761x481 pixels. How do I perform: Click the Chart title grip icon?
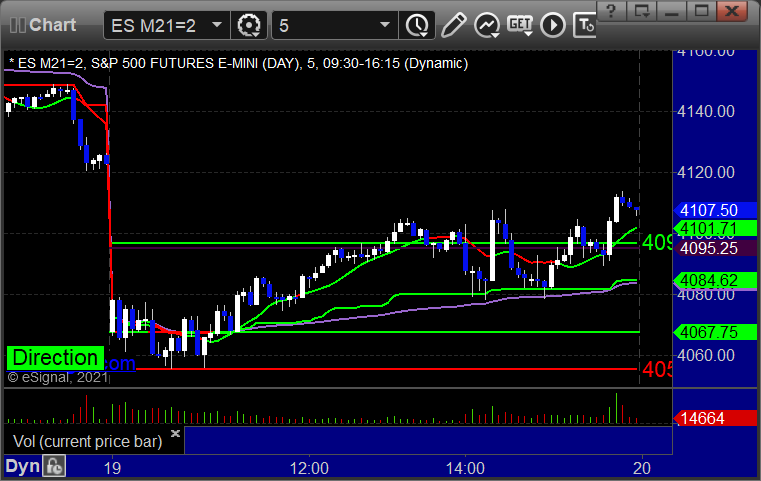pos(17,25)
